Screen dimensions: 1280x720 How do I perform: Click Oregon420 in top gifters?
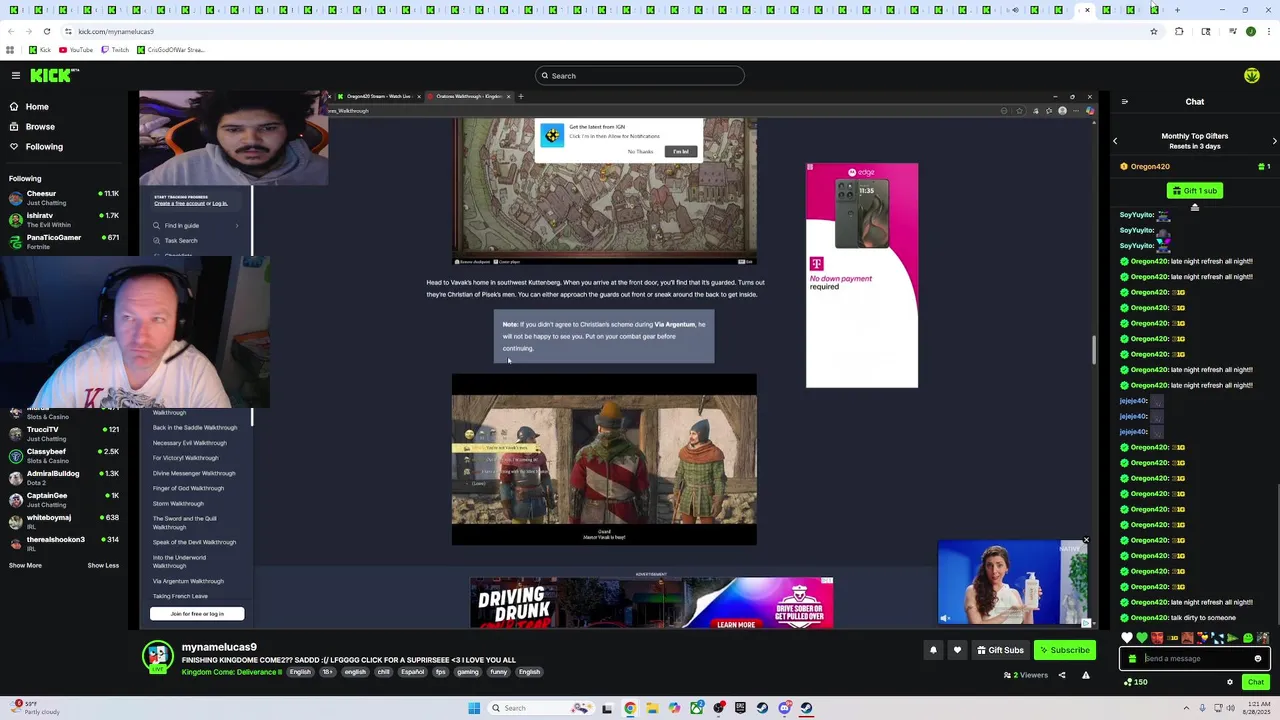(x=1150, y=167)
